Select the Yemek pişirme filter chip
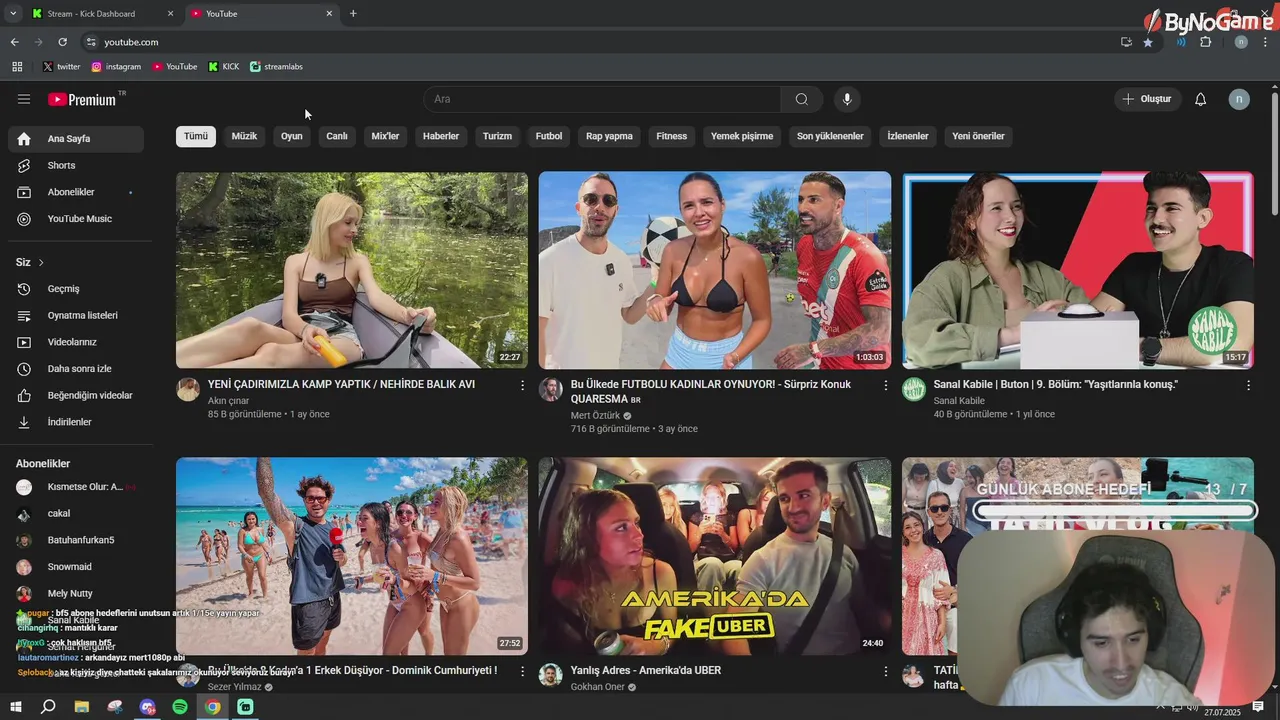The image size is (1280, 720). (x=742, y=136)
